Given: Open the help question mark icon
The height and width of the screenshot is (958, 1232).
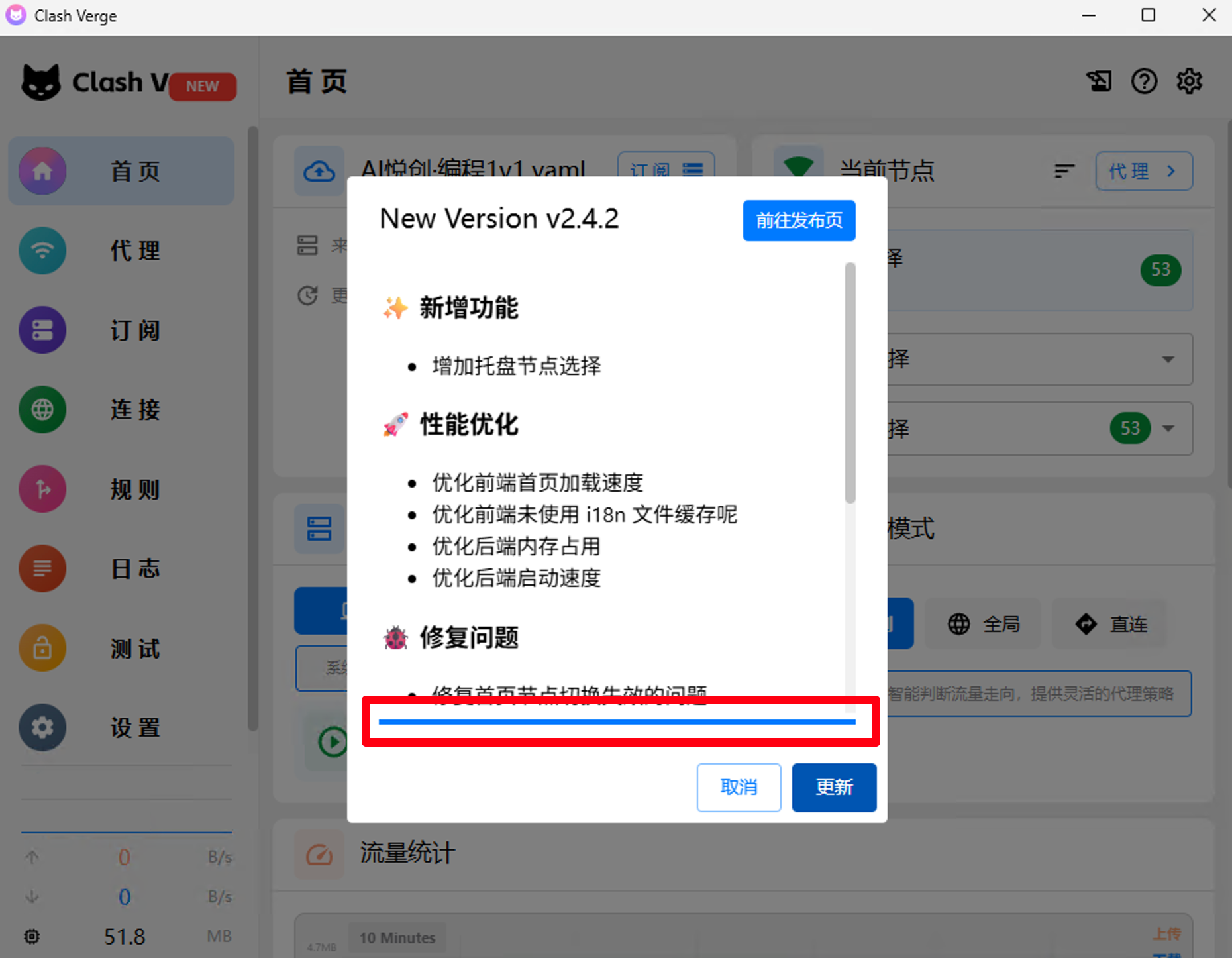Looking at the screenshot, I should coord(1144,81).
